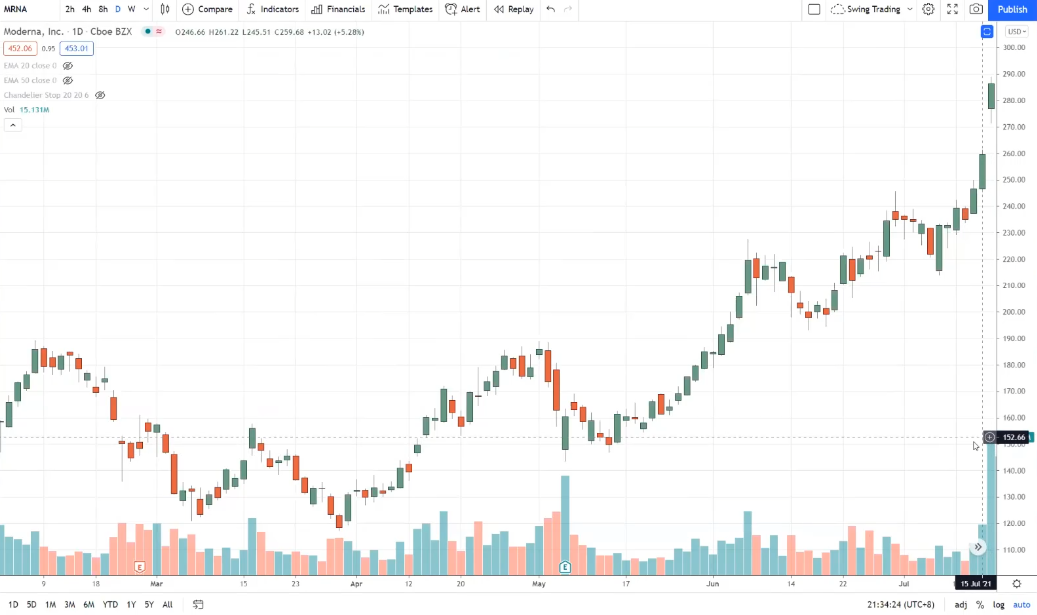Screen dimensions: 1037x615
Task: Click the Vol 15.131M volume legend
Action: [x=26, y=110]
